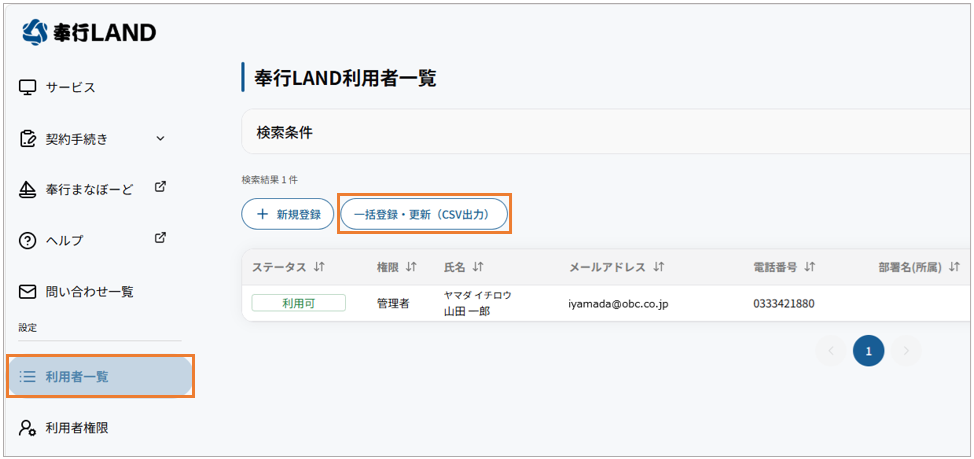Click 一括登録・更新（CSV出力） button
This screenshot has height=459, width=974.
(424, 215)
